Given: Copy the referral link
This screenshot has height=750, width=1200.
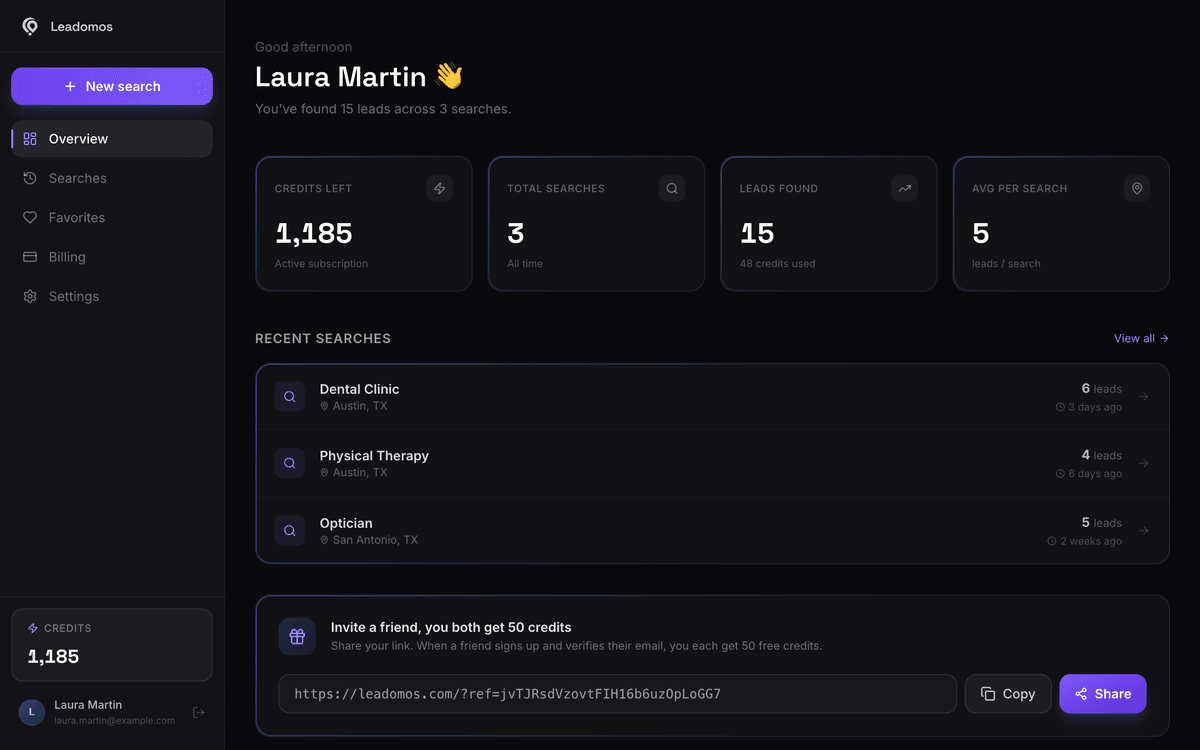Looking at the screenshot, I should (x=1008, y=694).
